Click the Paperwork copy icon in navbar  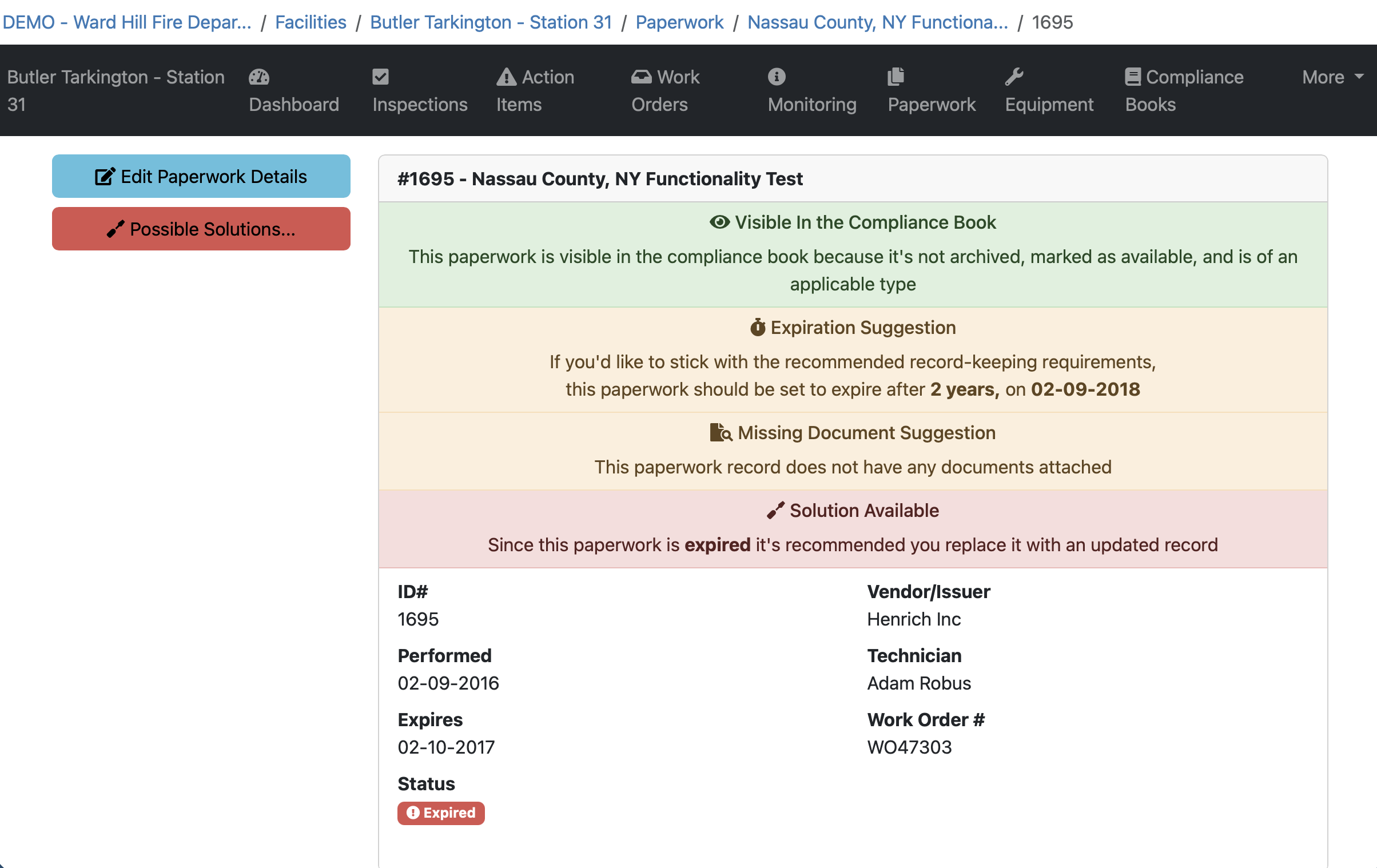896,77
